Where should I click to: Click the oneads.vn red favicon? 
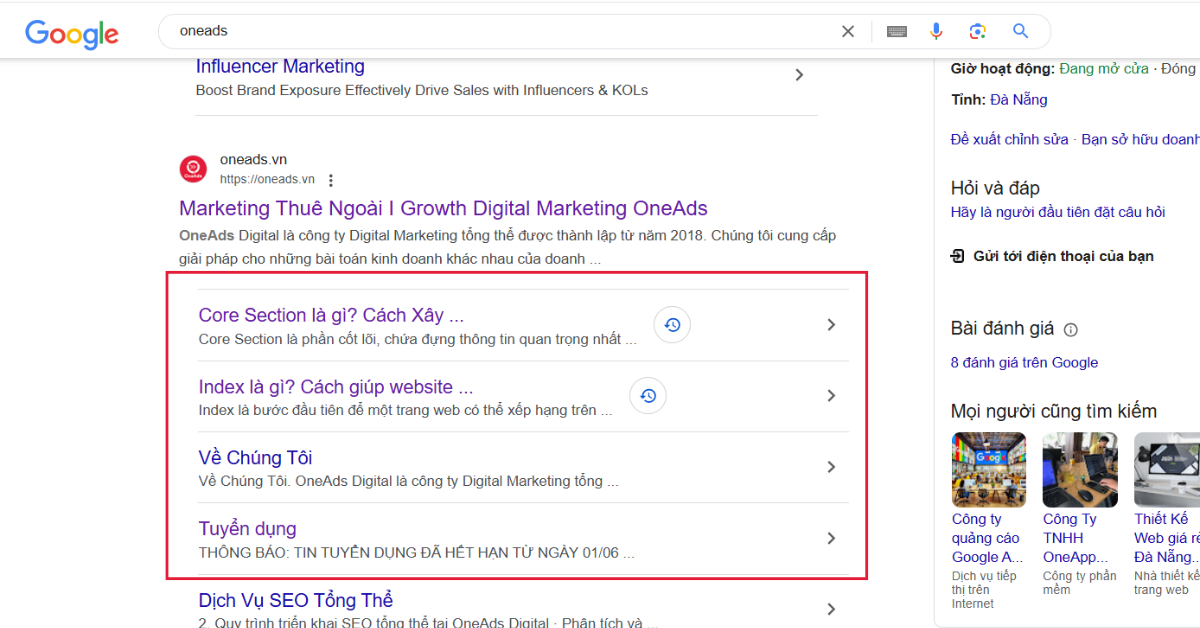click(193, 169)
